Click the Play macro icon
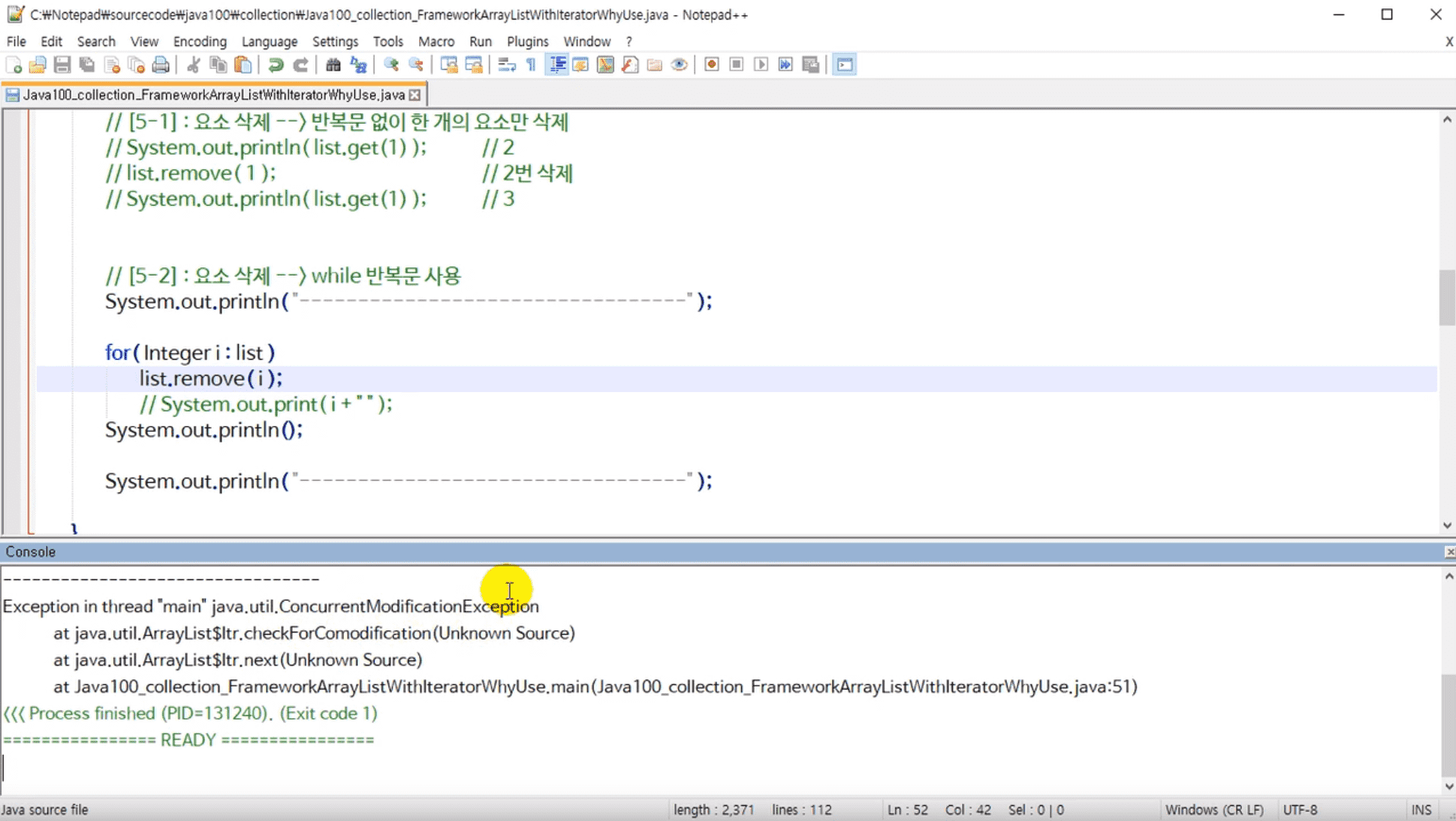 click(x=761, y=65)
